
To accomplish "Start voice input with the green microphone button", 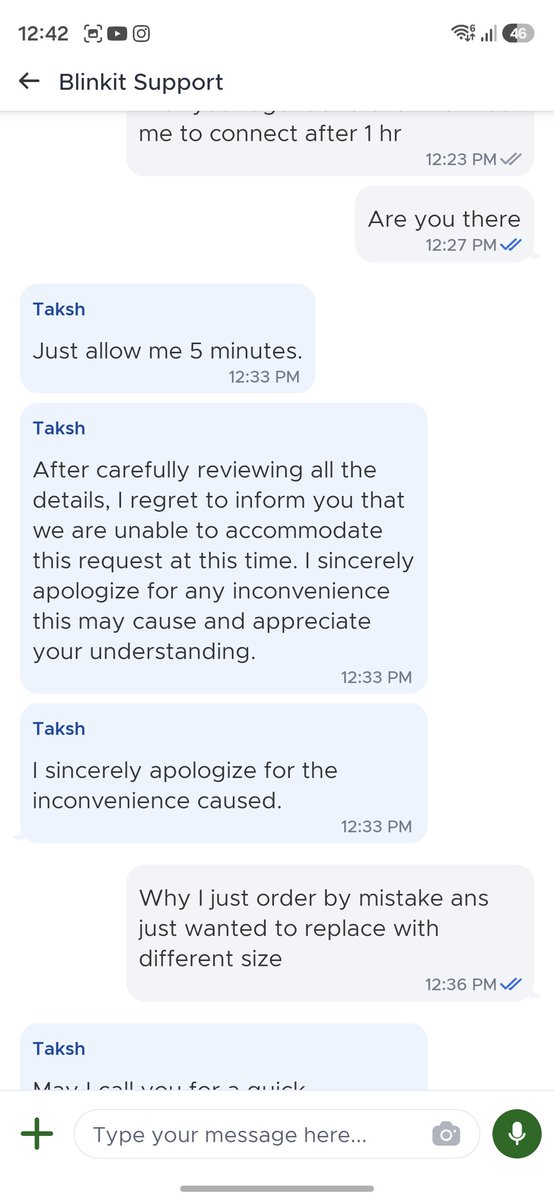I will pyautogui.click(x=517, y=1134).
